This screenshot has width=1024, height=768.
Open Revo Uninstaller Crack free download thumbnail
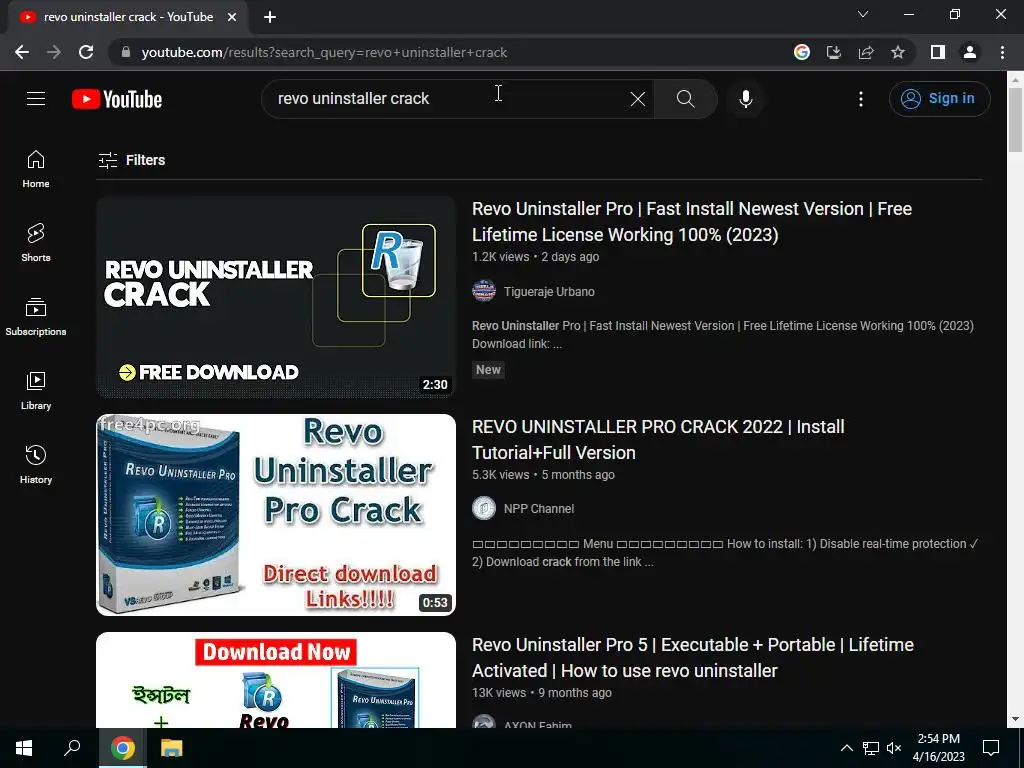276,296
